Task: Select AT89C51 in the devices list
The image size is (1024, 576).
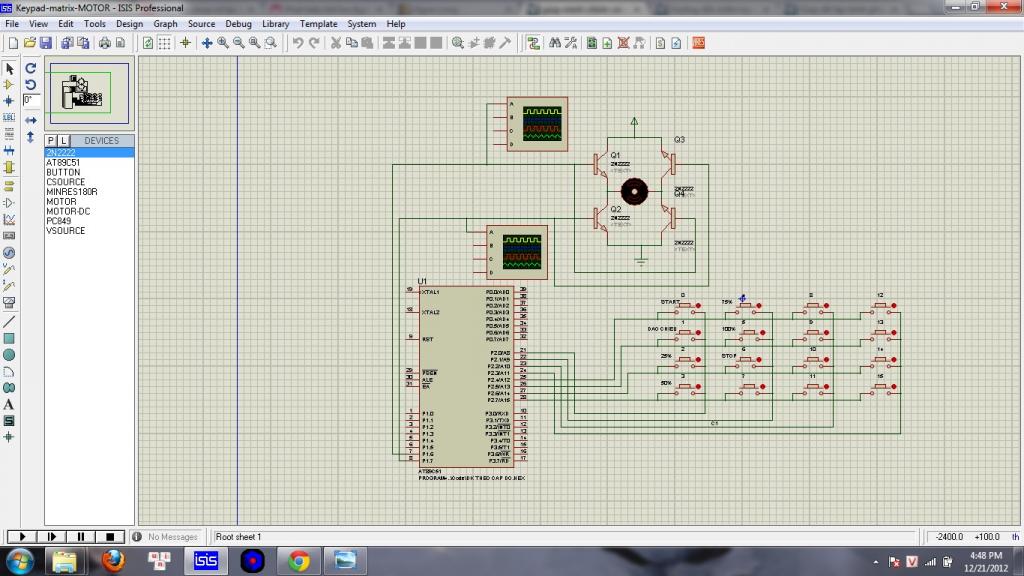Action: (x=63, y=162)
